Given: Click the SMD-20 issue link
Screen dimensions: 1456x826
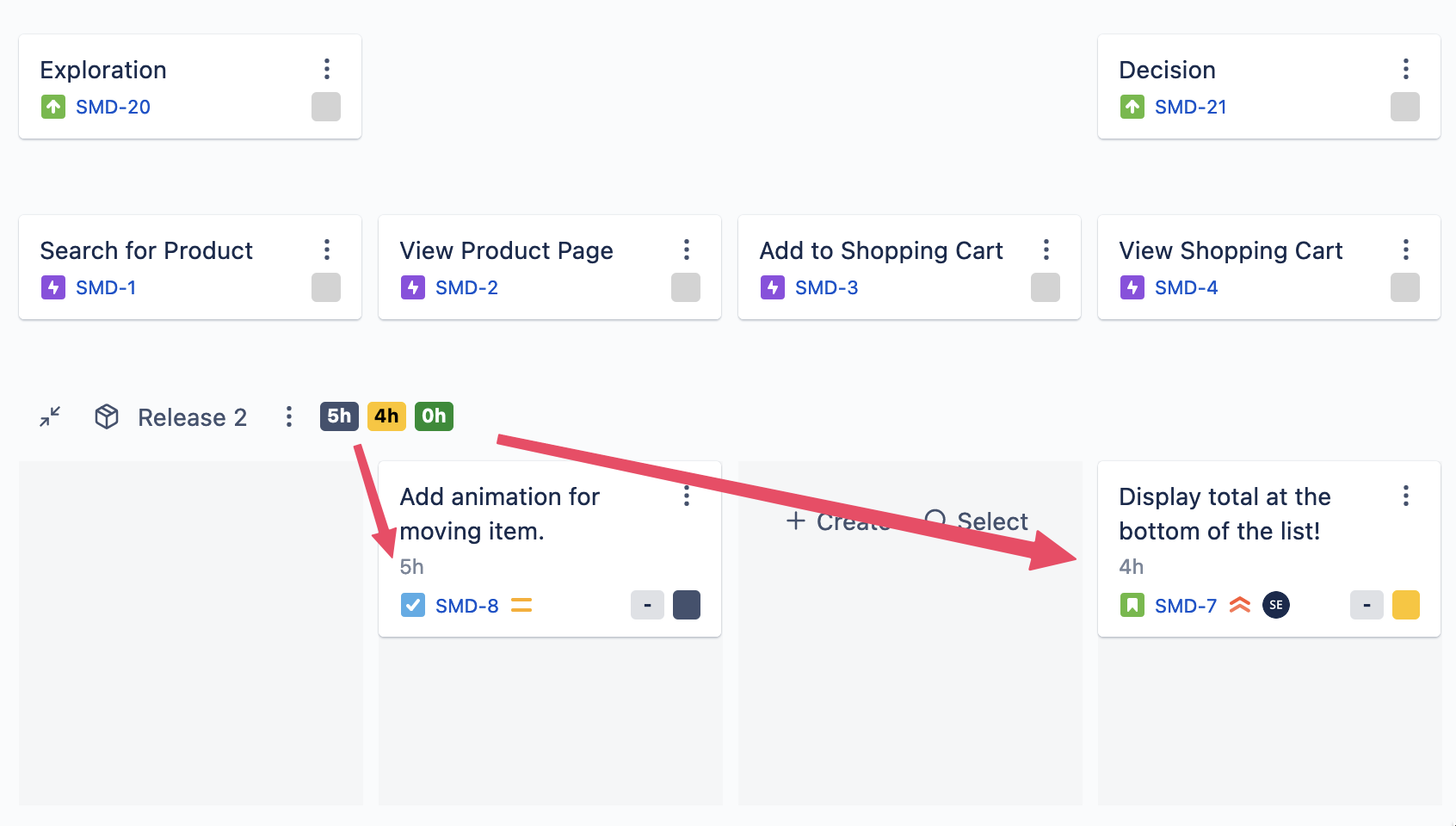Looking at the screenshot, I should click(x=113, y=107).
